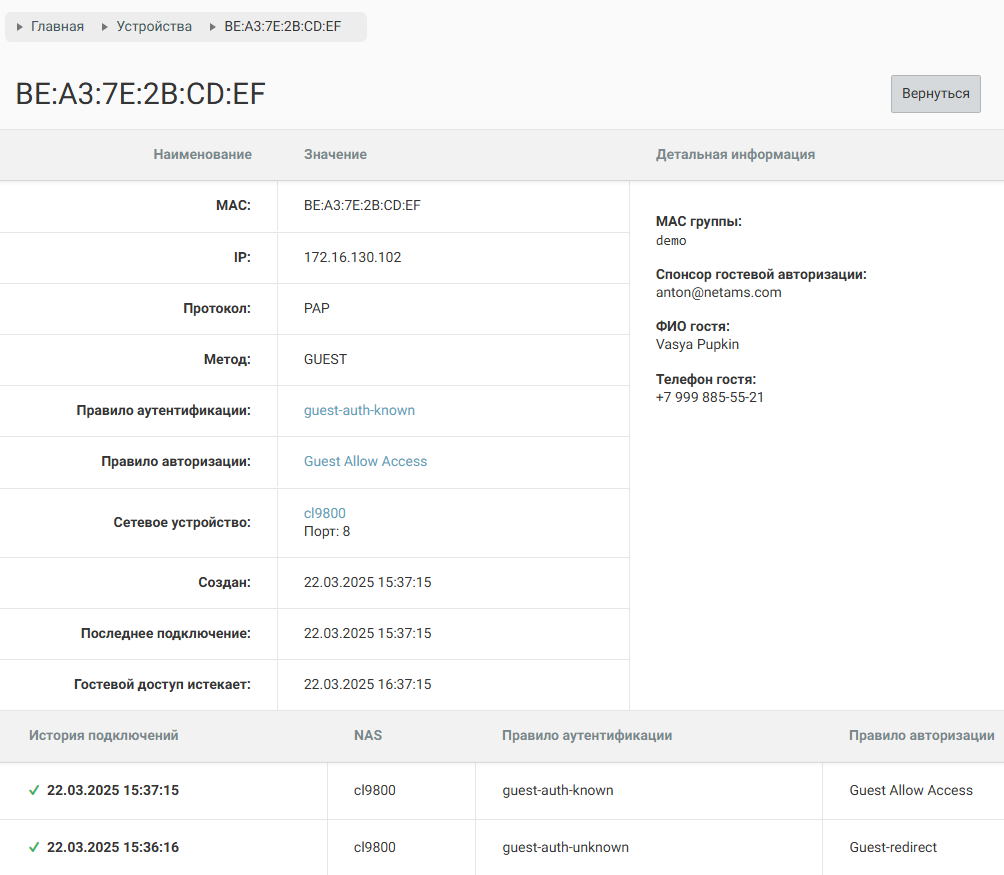Image resolution: width=1004 pixels, height=875 pixels.
Task: Select the 22.03.2025 15:36:16 history entry
Action: (x=113, y=847)
